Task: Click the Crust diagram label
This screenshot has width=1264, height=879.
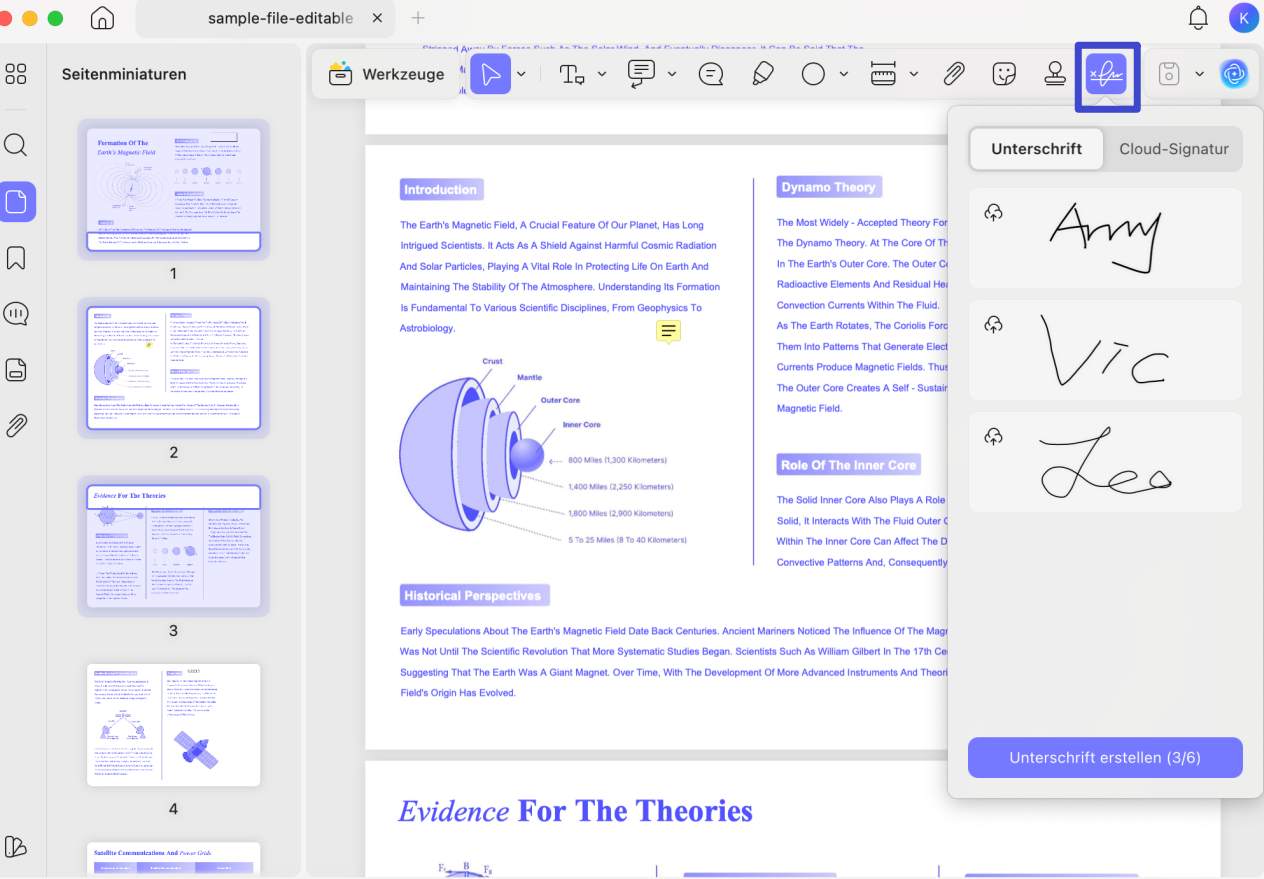Action: (492, 361)
